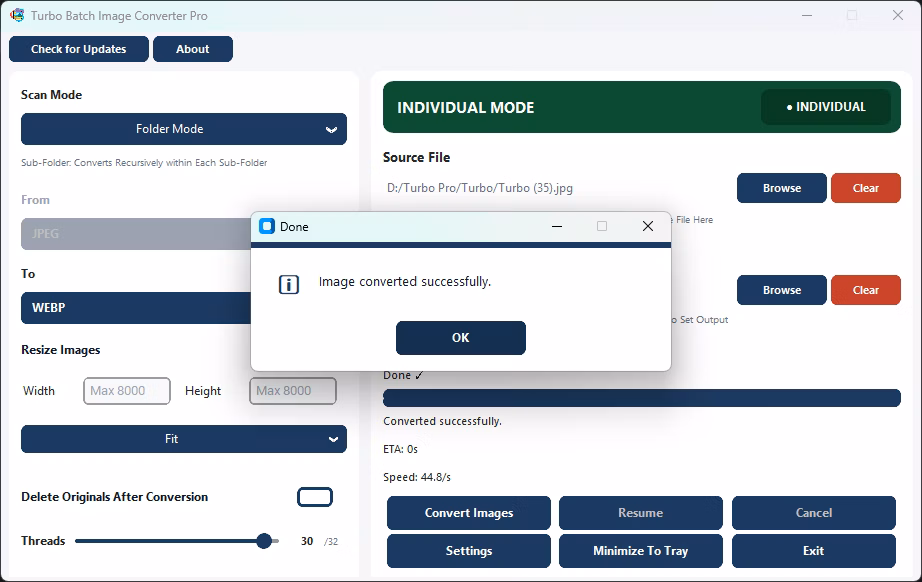
Task: Click Convert Images
Action: (469, 513)
